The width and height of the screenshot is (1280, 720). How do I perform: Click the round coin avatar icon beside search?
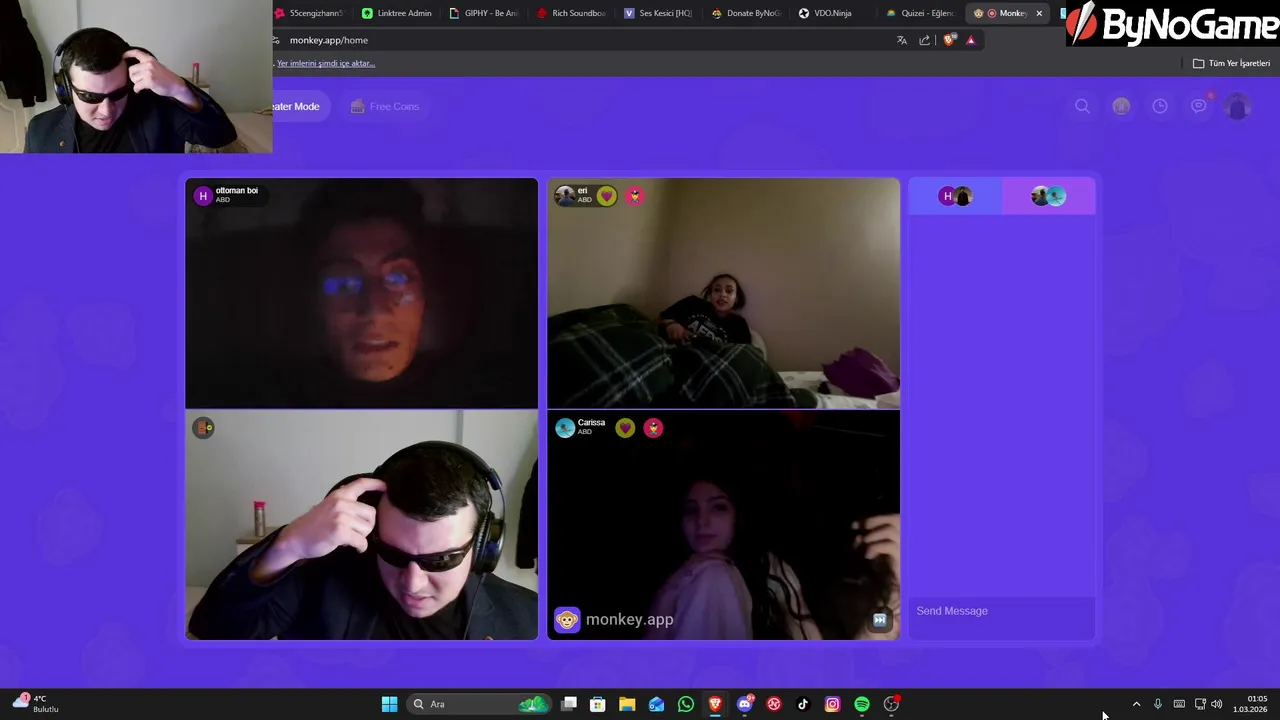1121,106
